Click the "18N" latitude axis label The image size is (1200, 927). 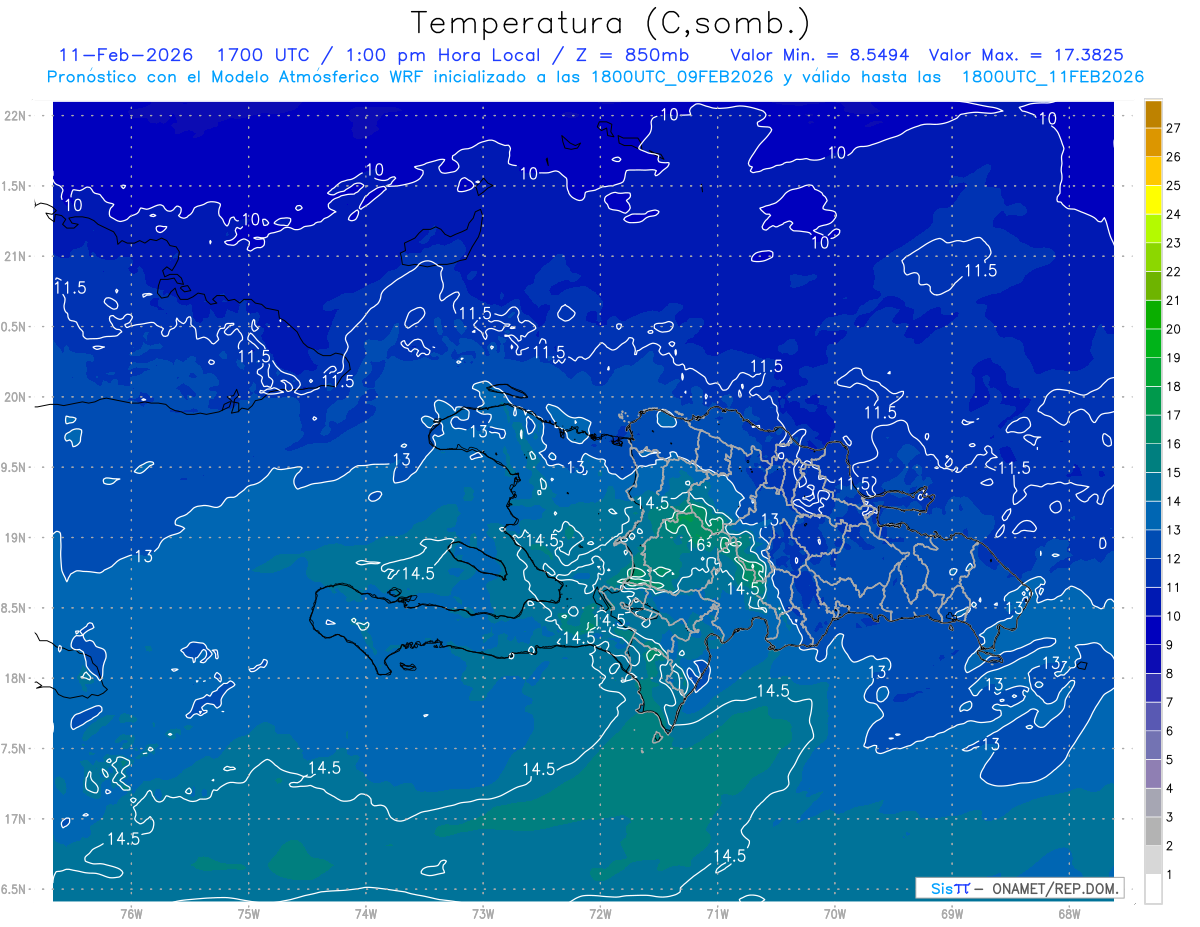pos(16,678)
